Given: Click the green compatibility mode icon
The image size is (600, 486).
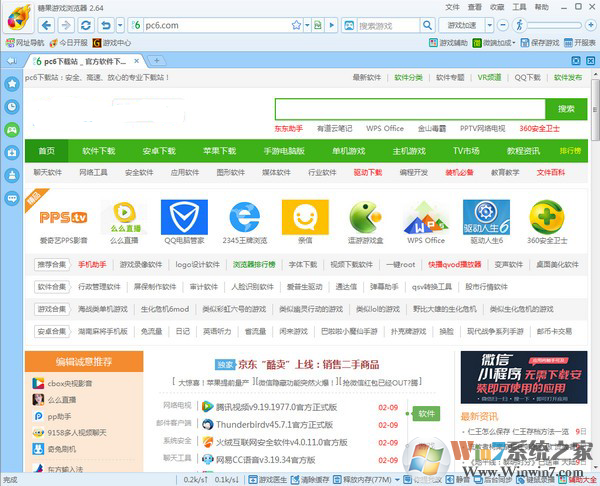Looking at the screenshot, I should pyautogui.click(x=318, y=26).
